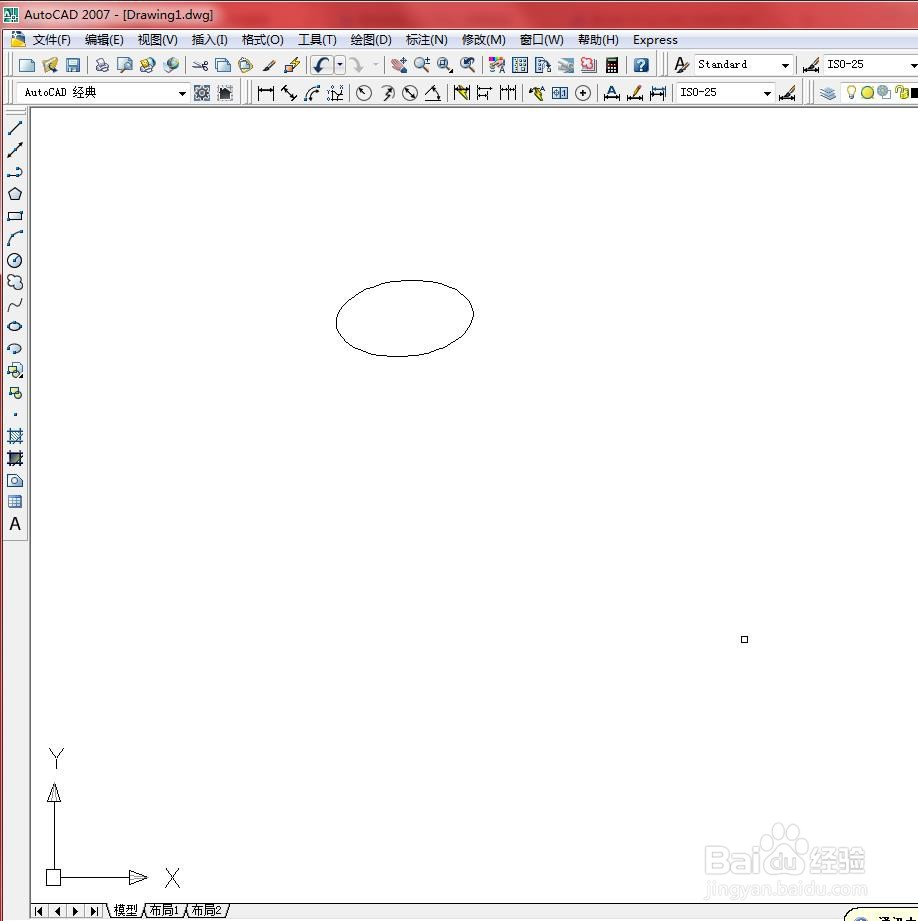Click the Zoom Realtime icon

click(x=422, y=65)
